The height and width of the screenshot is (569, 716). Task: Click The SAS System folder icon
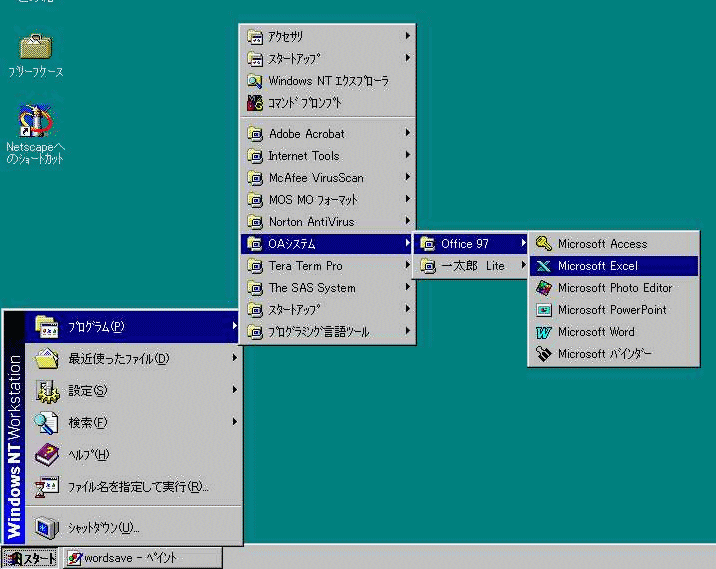[255, 288]
